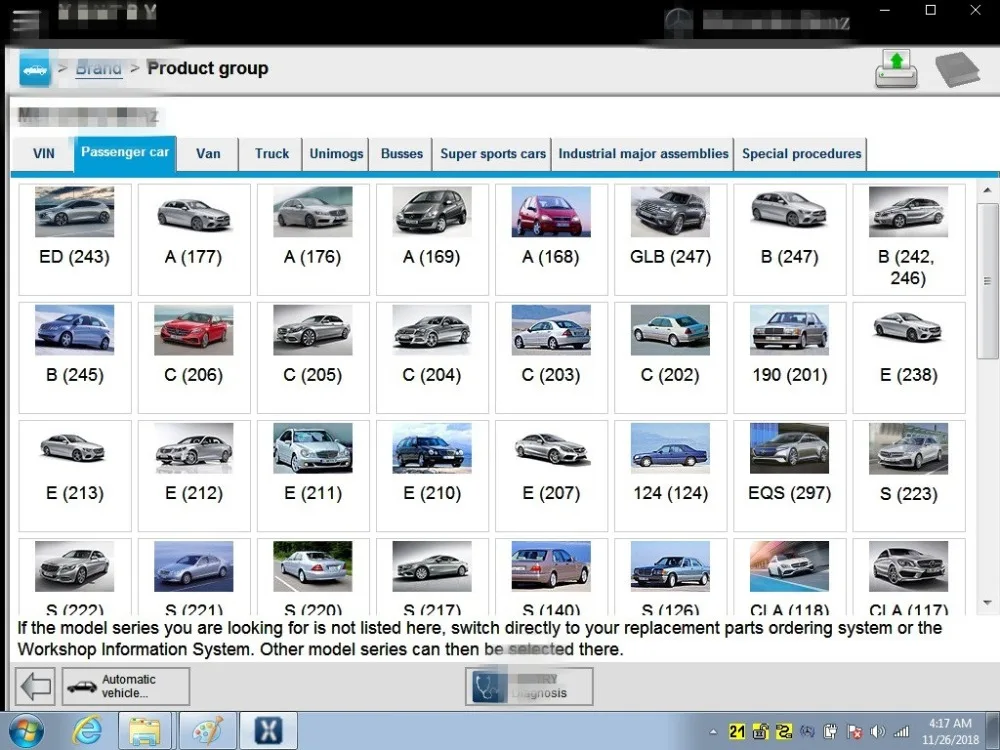The width and height of the screenshot is (1000, 750).
Task: Choose the C (202) model tile
Action: coord(670,357)
